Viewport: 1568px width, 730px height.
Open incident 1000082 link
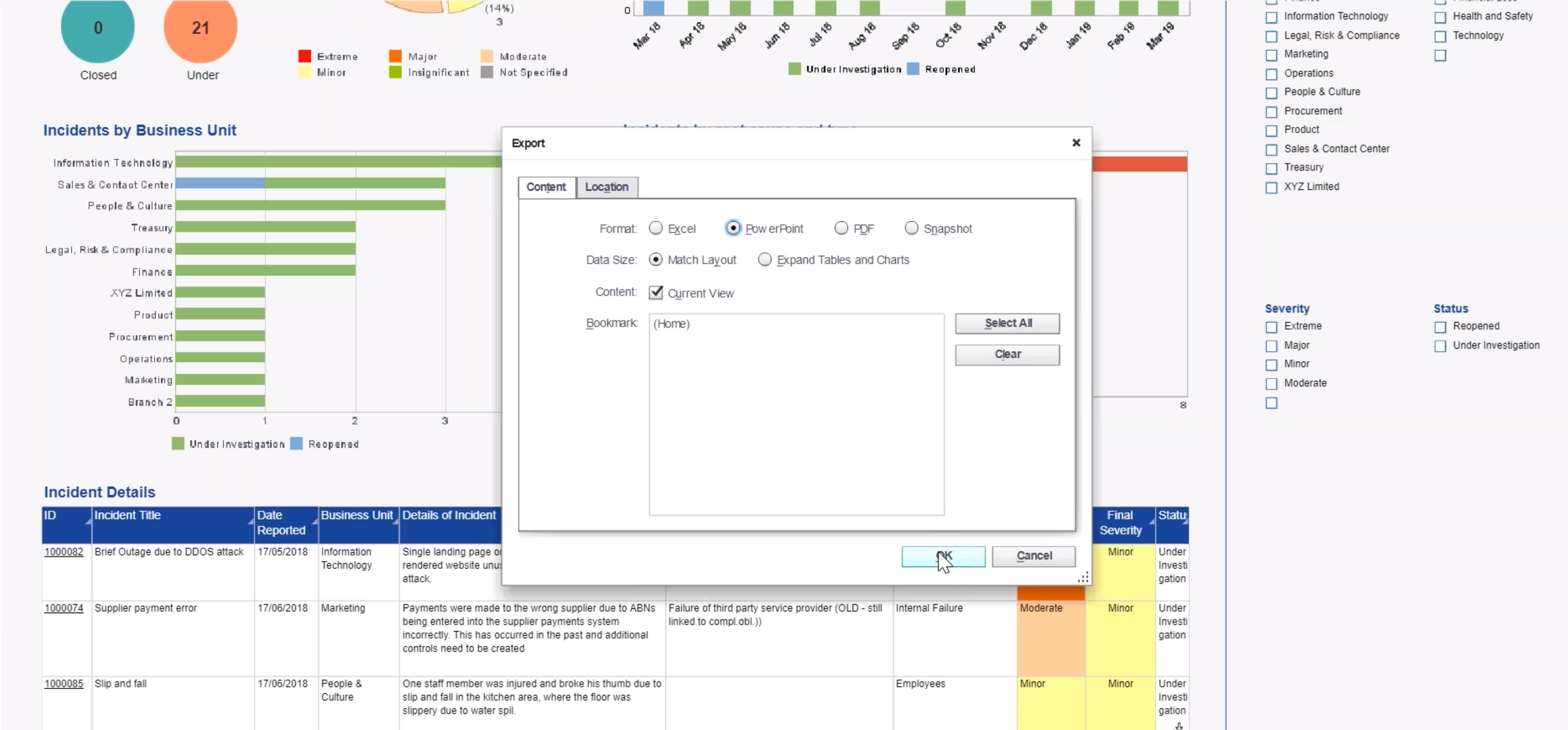(x=63, y=552)
